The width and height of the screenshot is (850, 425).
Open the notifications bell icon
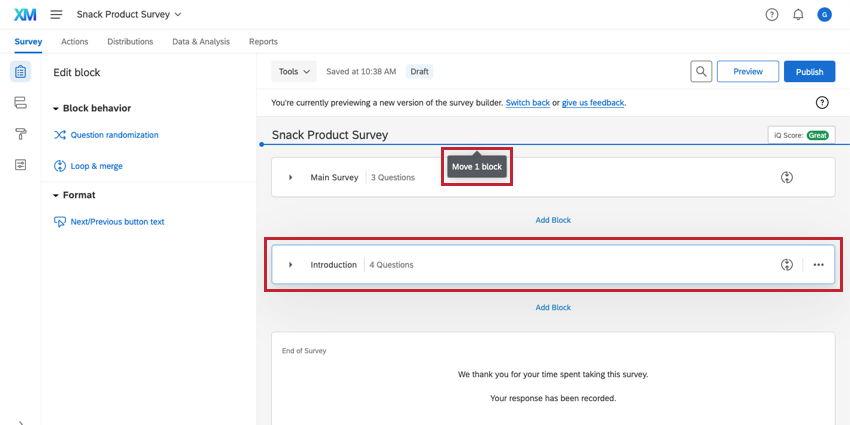pos(798,15)
